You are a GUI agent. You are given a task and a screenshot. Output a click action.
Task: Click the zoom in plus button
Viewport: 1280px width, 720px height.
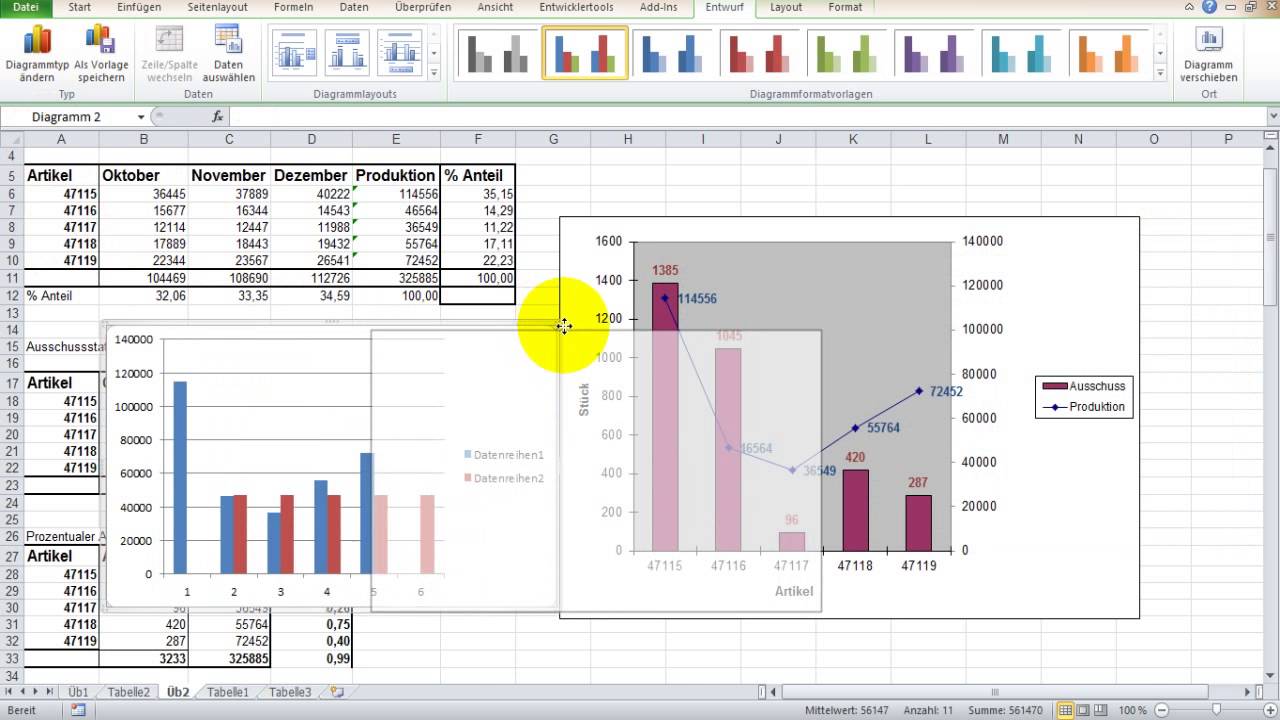coord(1270,710)
